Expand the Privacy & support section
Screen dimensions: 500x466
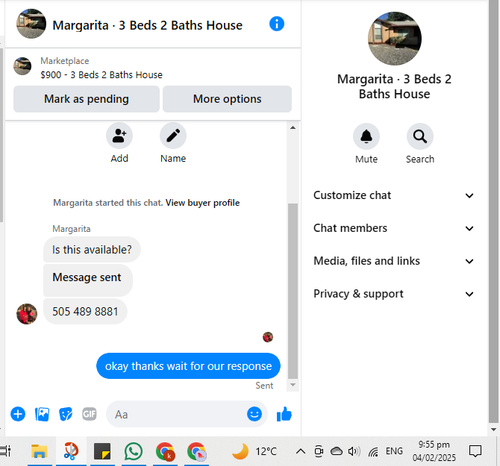[393, 294]
